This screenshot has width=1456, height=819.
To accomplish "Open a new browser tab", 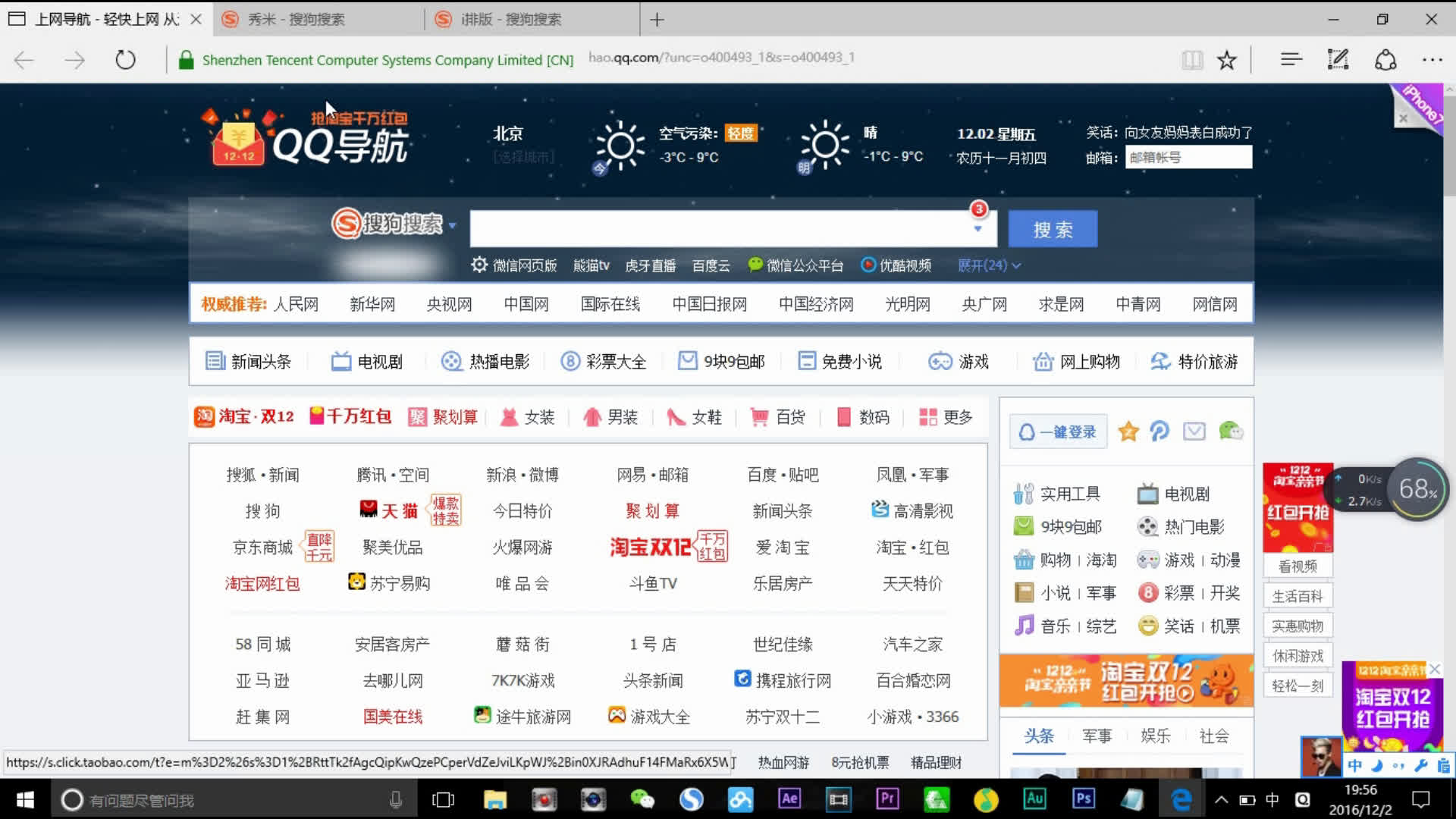I will (x=657, y=20).
